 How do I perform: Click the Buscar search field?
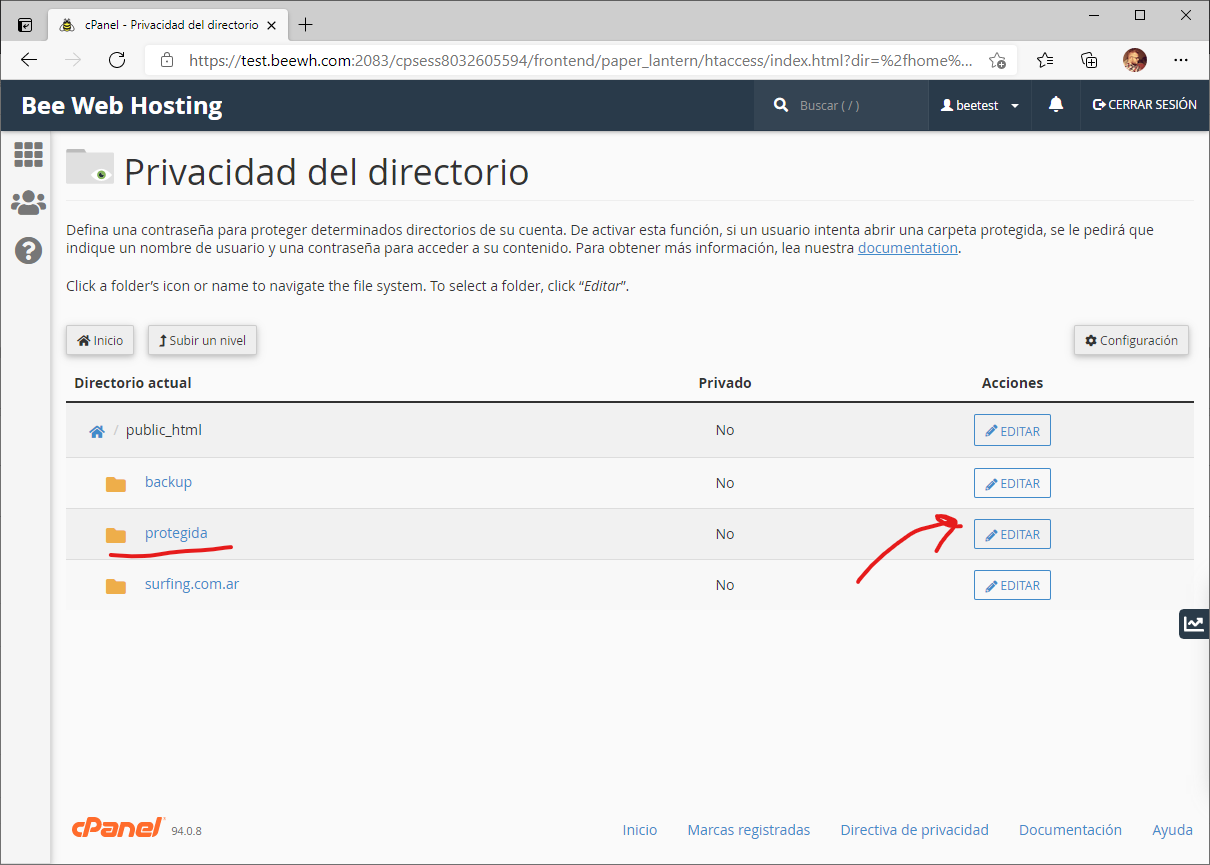click(850, 105)
